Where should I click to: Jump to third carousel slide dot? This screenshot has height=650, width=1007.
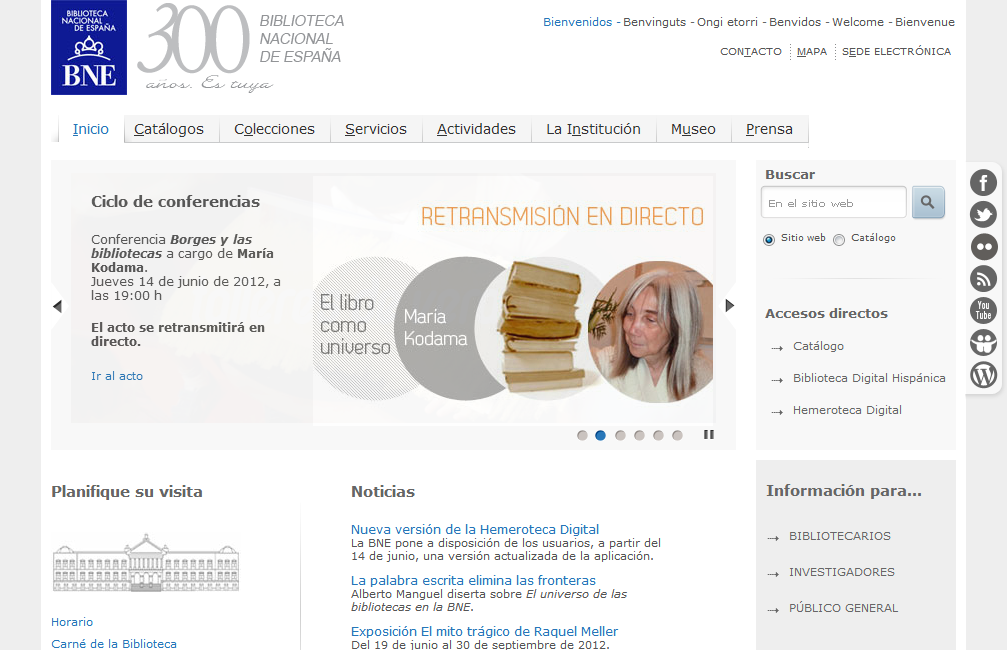(x=620, y=435)
